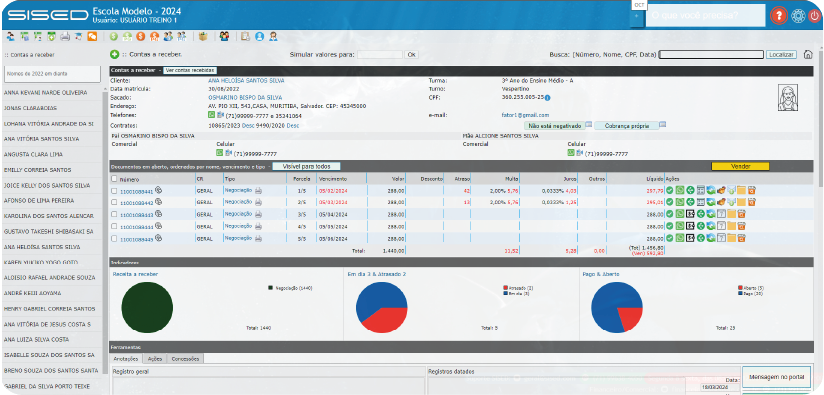
Task: Click the Vencimento column header
Action: click(x=332, y=179)
